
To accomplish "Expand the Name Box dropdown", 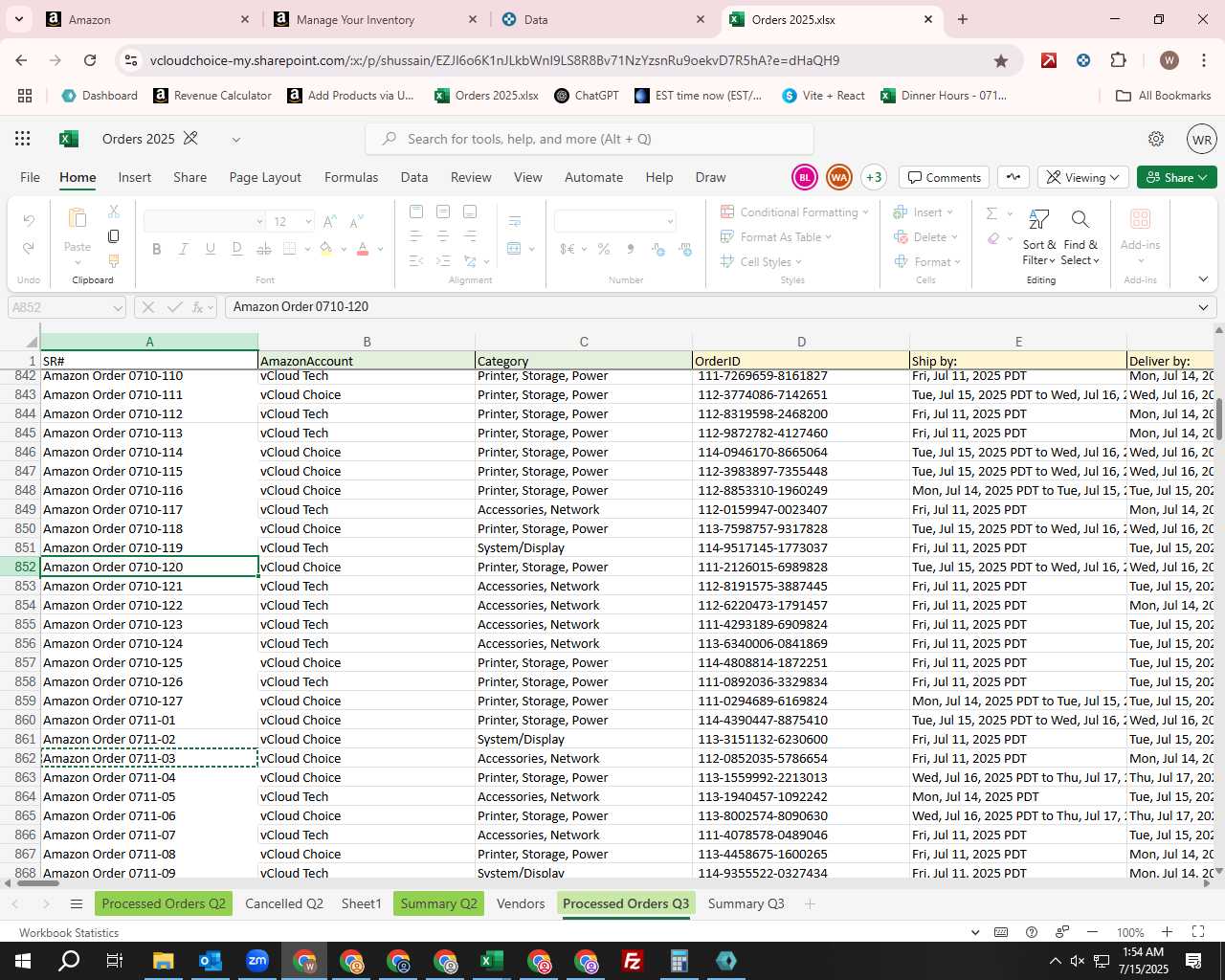I will coord(118,308).
